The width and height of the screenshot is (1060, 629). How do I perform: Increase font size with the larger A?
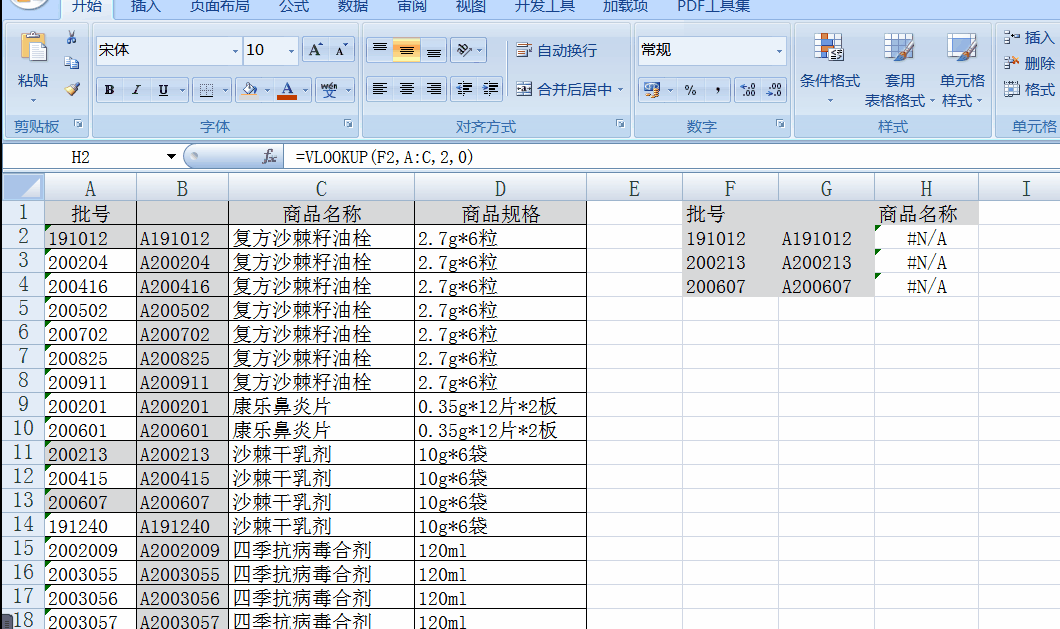[x=315, y=50]
